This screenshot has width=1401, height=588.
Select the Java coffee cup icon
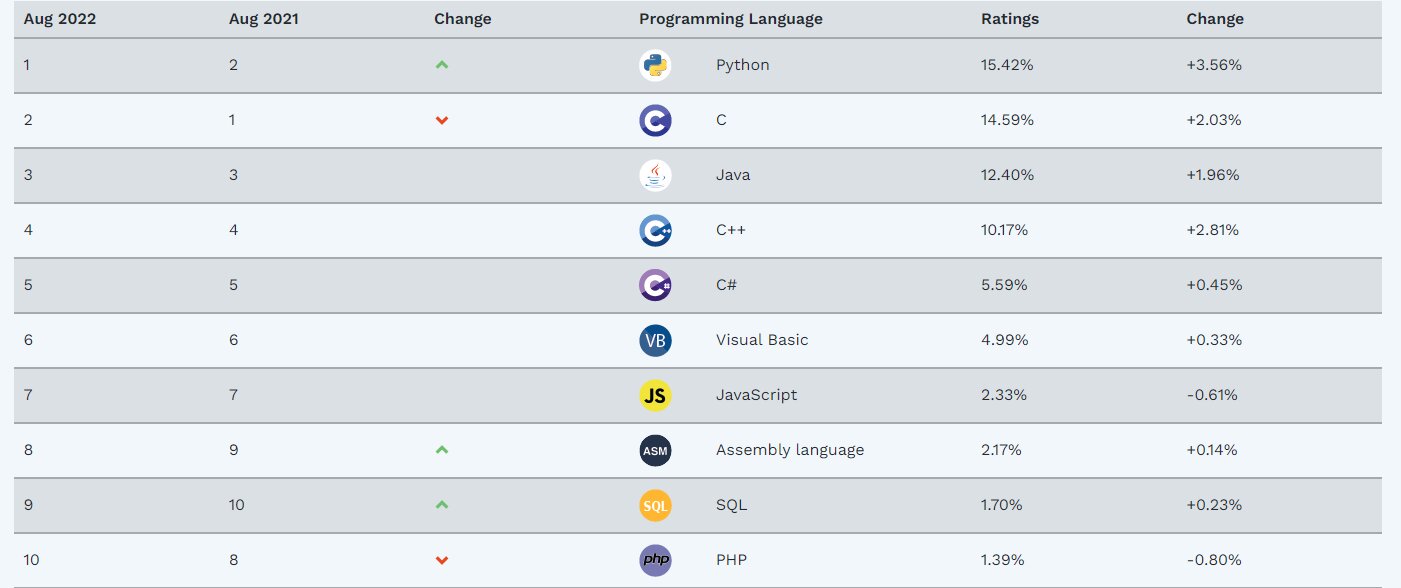(655, 176)
